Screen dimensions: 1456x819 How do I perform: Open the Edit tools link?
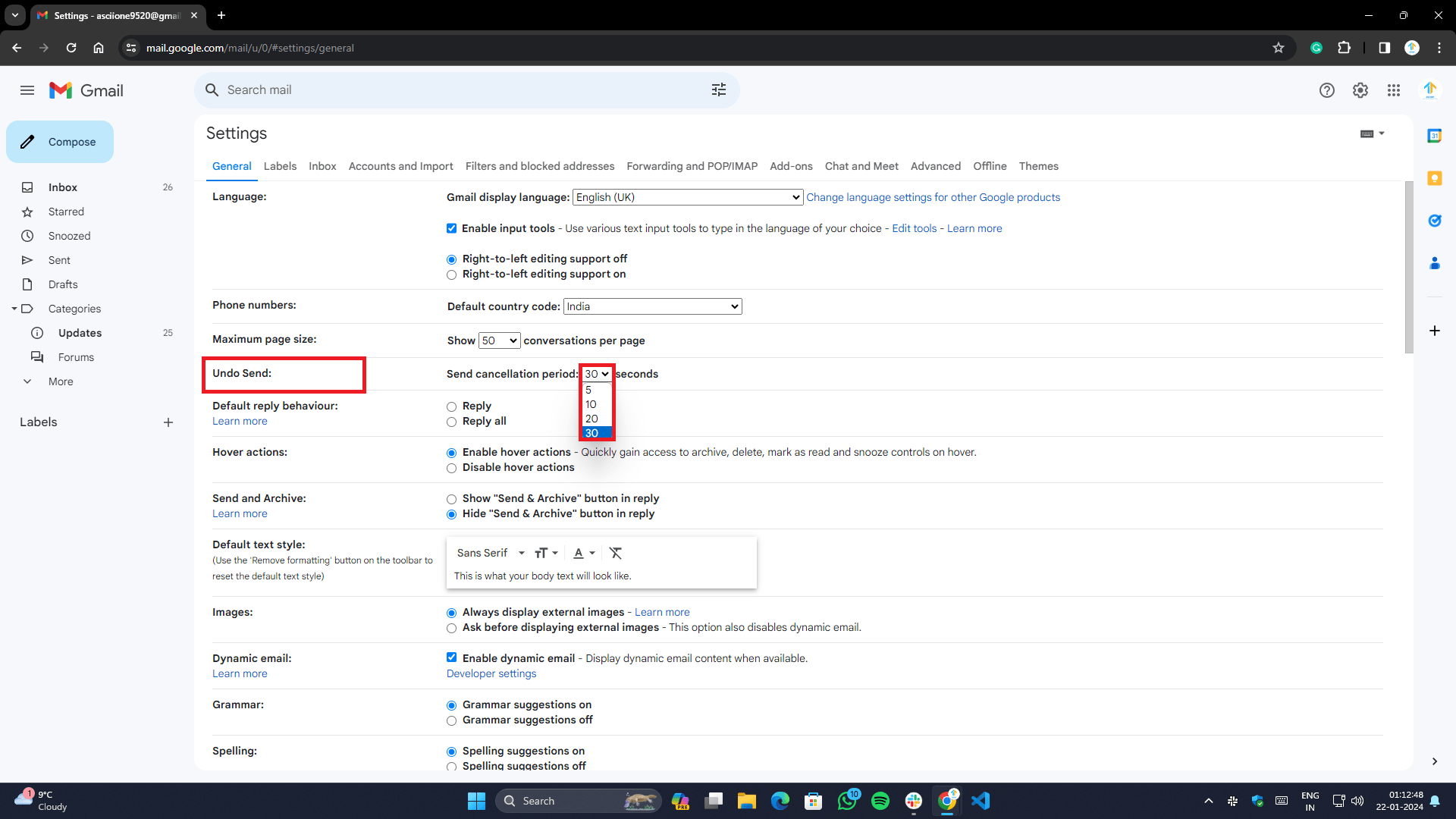[x=914, y=228]
